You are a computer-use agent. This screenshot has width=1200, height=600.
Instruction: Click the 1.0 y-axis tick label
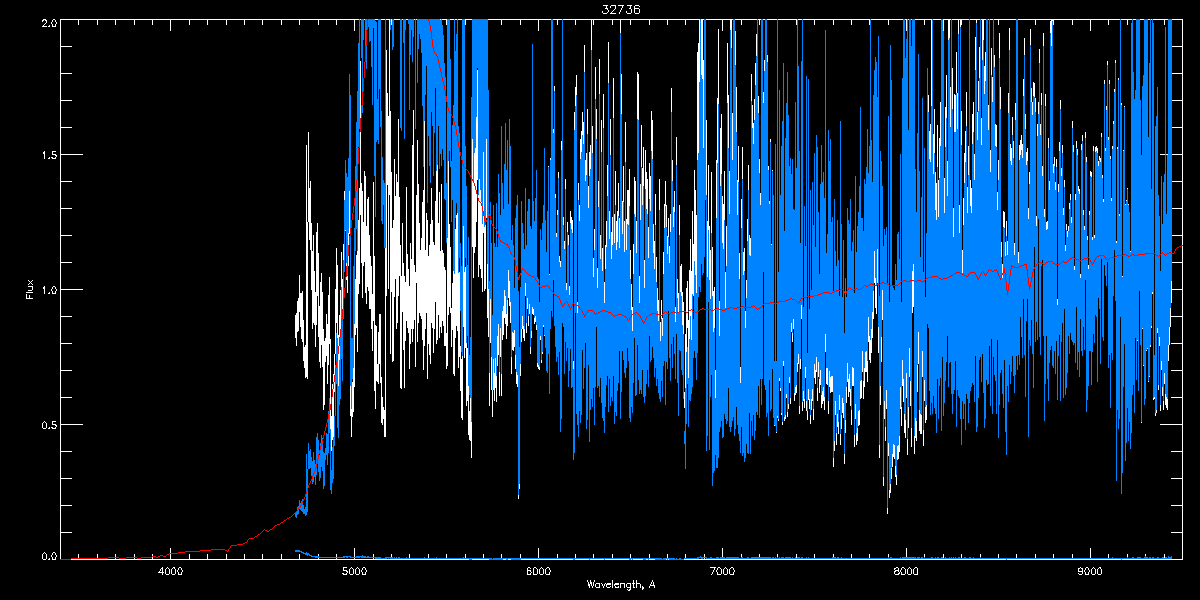[x=49, y=290]
